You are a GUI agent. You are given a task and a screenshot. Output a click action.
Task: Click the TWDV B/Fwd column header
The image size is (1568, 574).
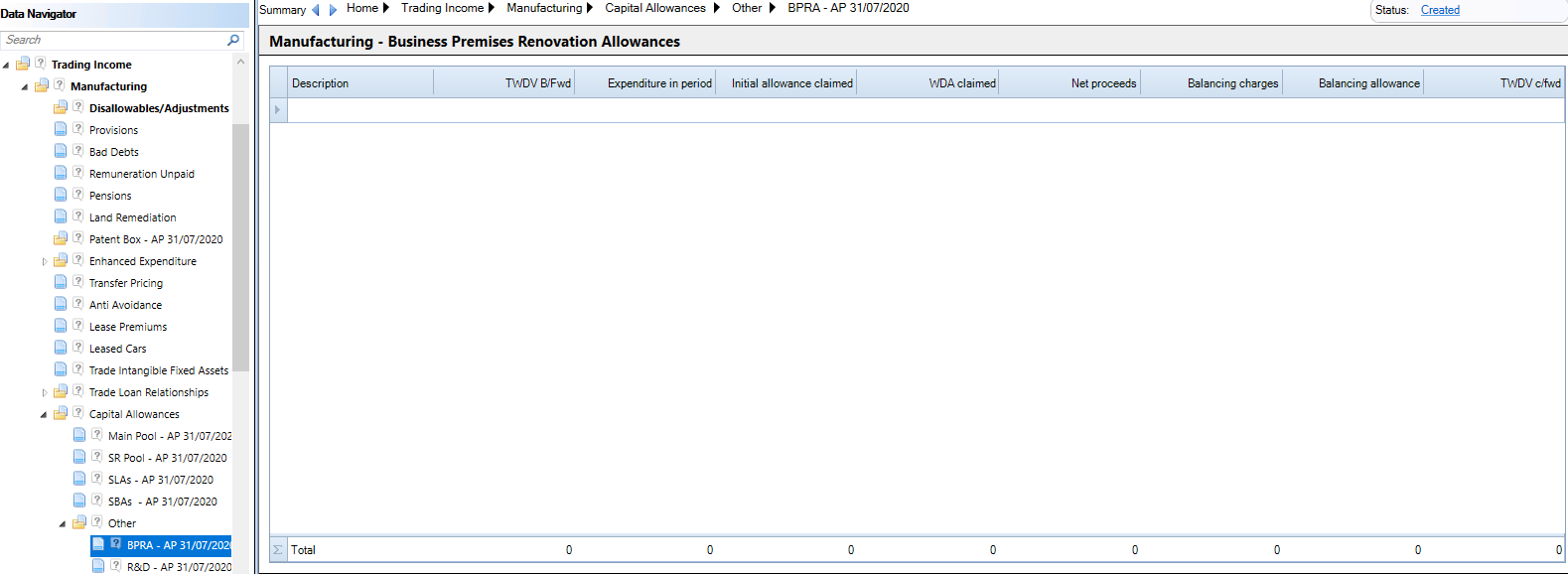(x=504, y=82)
